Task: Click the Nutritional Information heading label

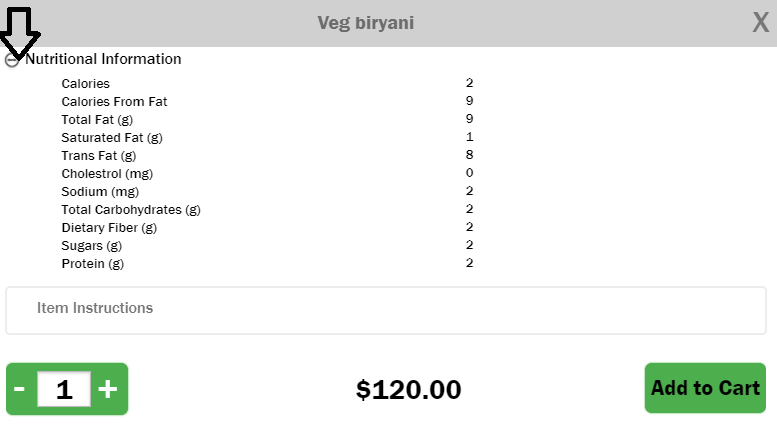Action: tap(103, 59)
